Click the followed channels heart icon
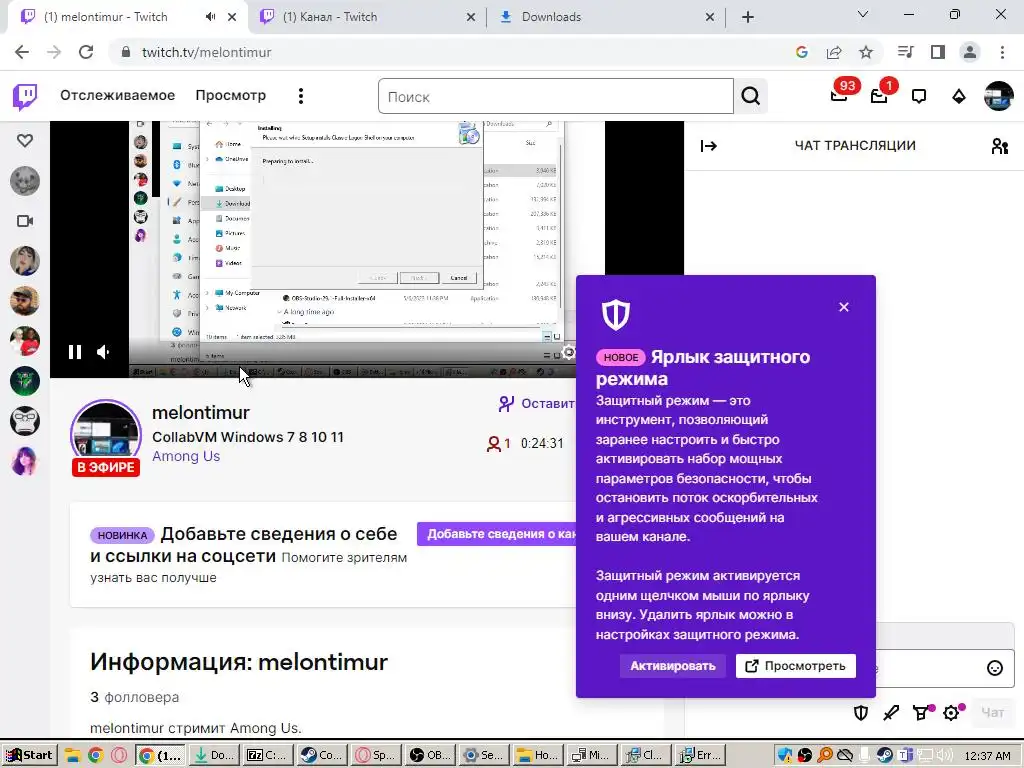1024x768 pixels. (x=25, y=140)
